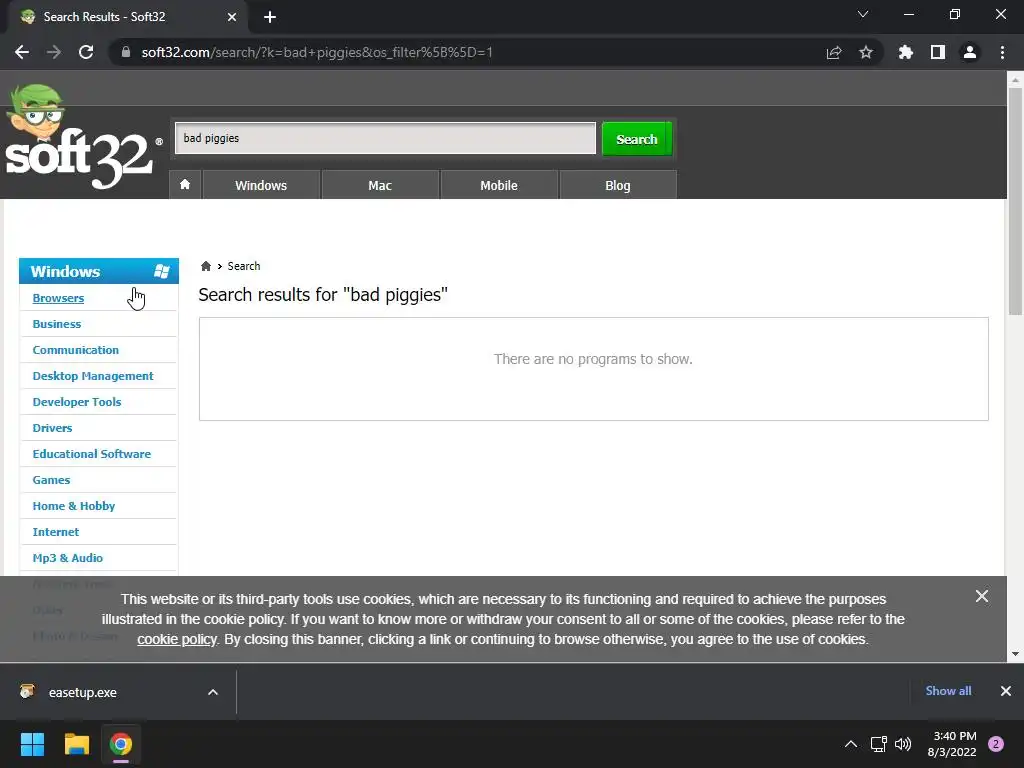1024x768 pixels.
Task: Click the Search breadcrumb text
Action: click(x=244, y=266)
